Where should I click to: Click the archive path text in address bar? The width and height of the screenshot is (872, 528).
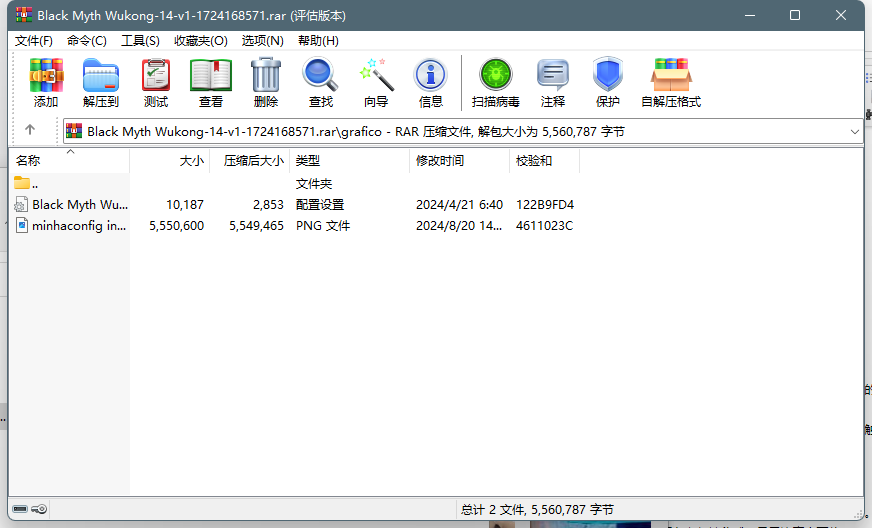pos(356,132)
